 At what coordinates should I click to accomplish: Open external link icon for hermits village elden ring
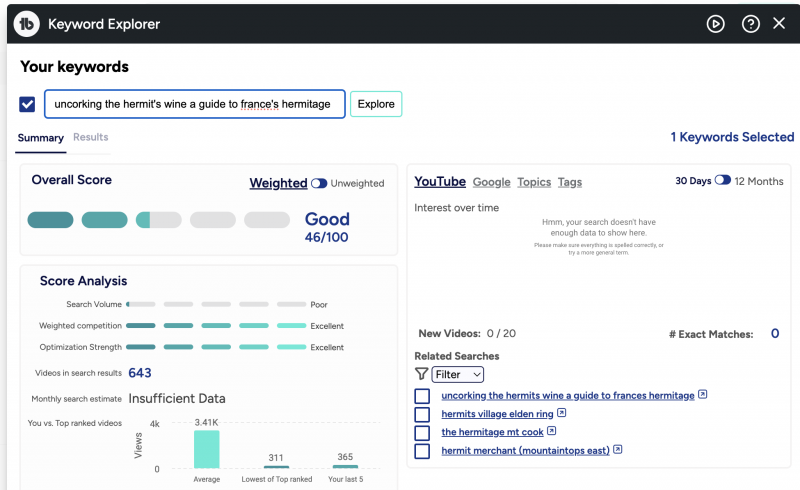click(x=562, y=413)
